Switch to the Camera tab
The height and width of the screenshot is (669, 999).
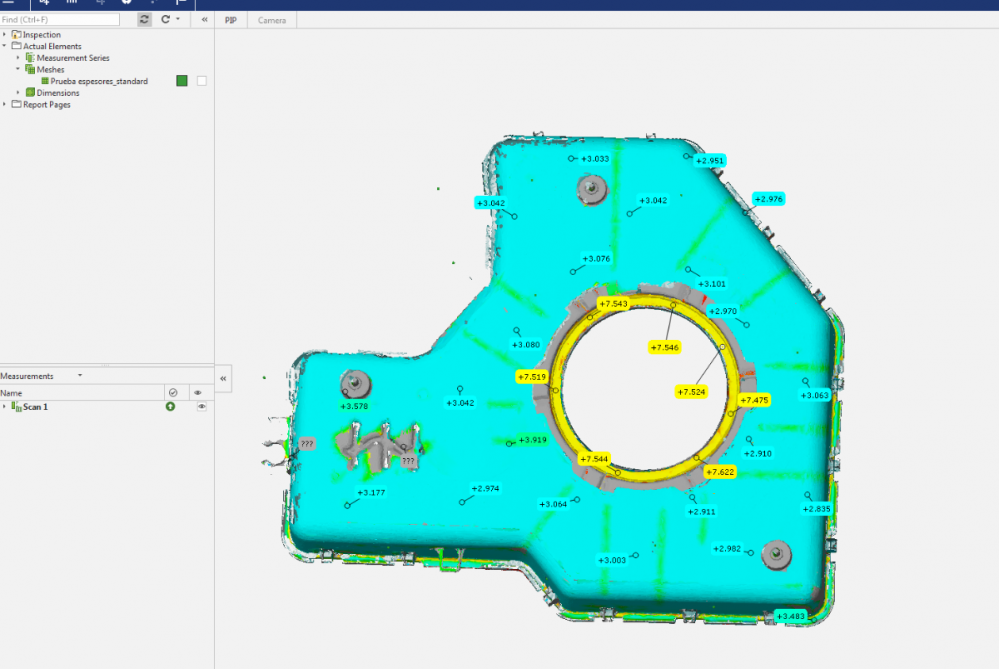(272, 20)
